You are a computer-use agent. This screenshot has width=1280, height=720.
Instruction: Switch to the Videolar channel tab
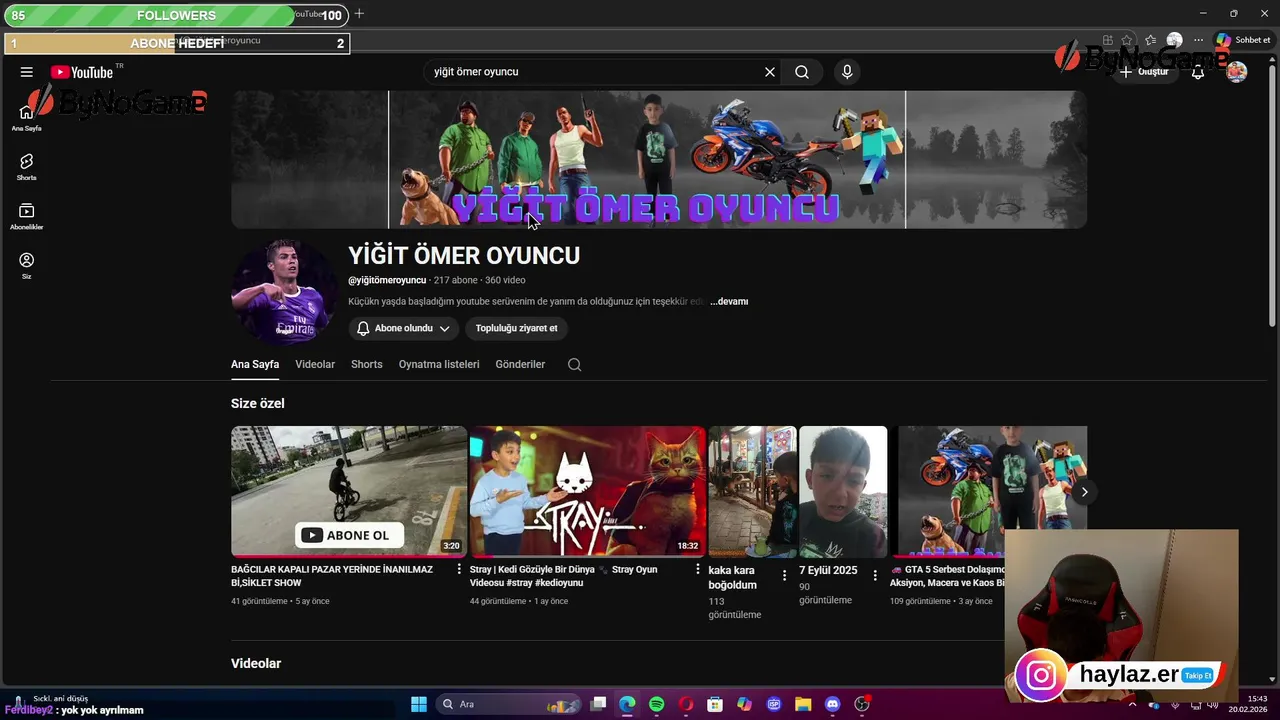click(x=315, y=364)
